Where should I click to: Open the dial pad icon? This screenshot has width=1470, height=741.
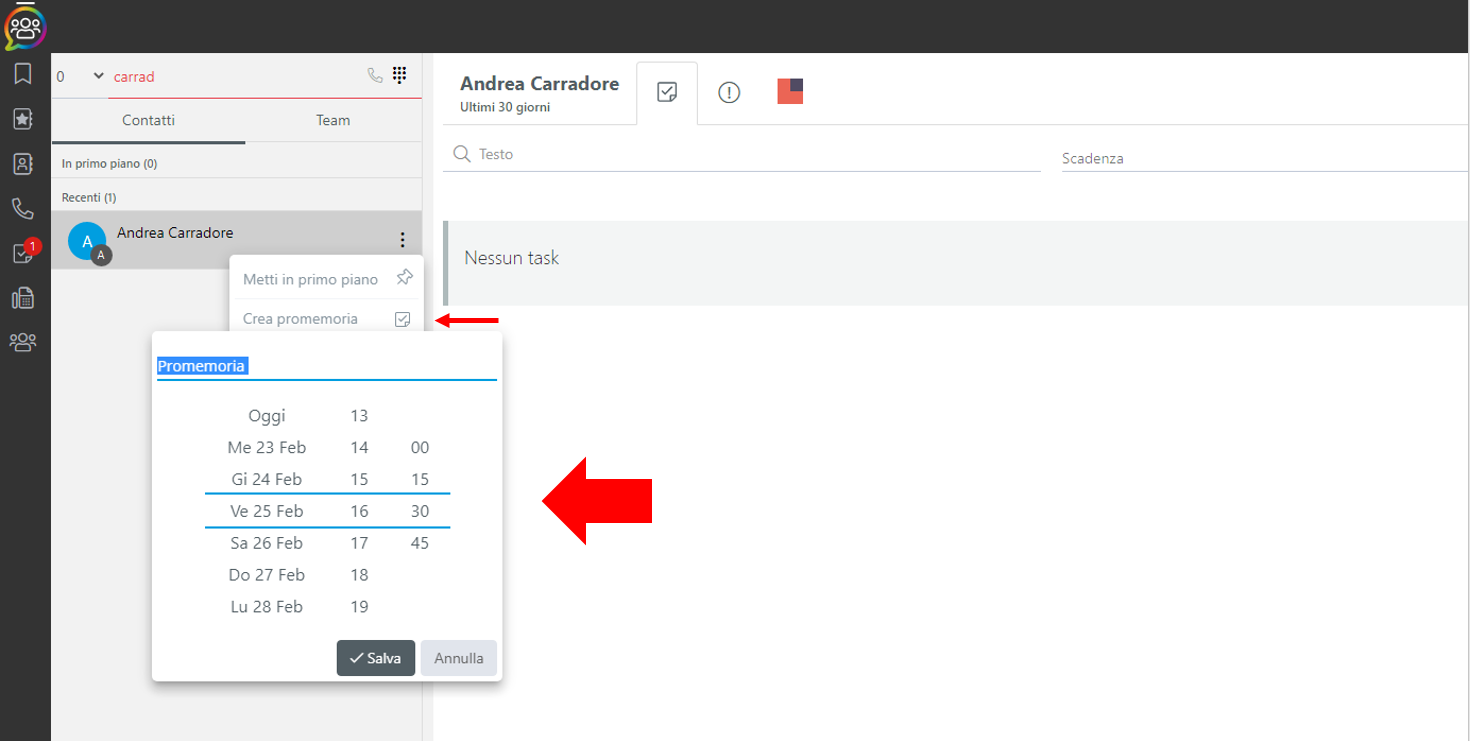[x=400, y=75]
